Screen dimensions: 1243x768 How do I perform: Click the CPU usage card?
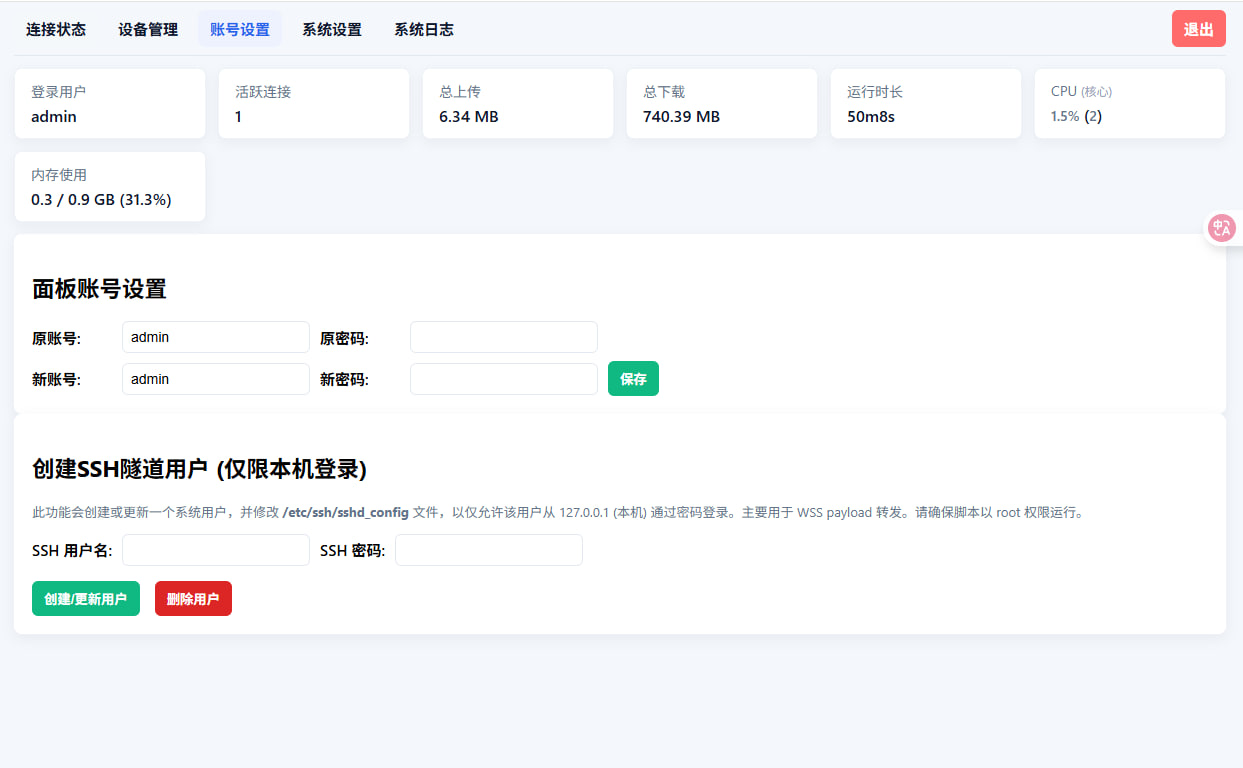point(1129,104)
